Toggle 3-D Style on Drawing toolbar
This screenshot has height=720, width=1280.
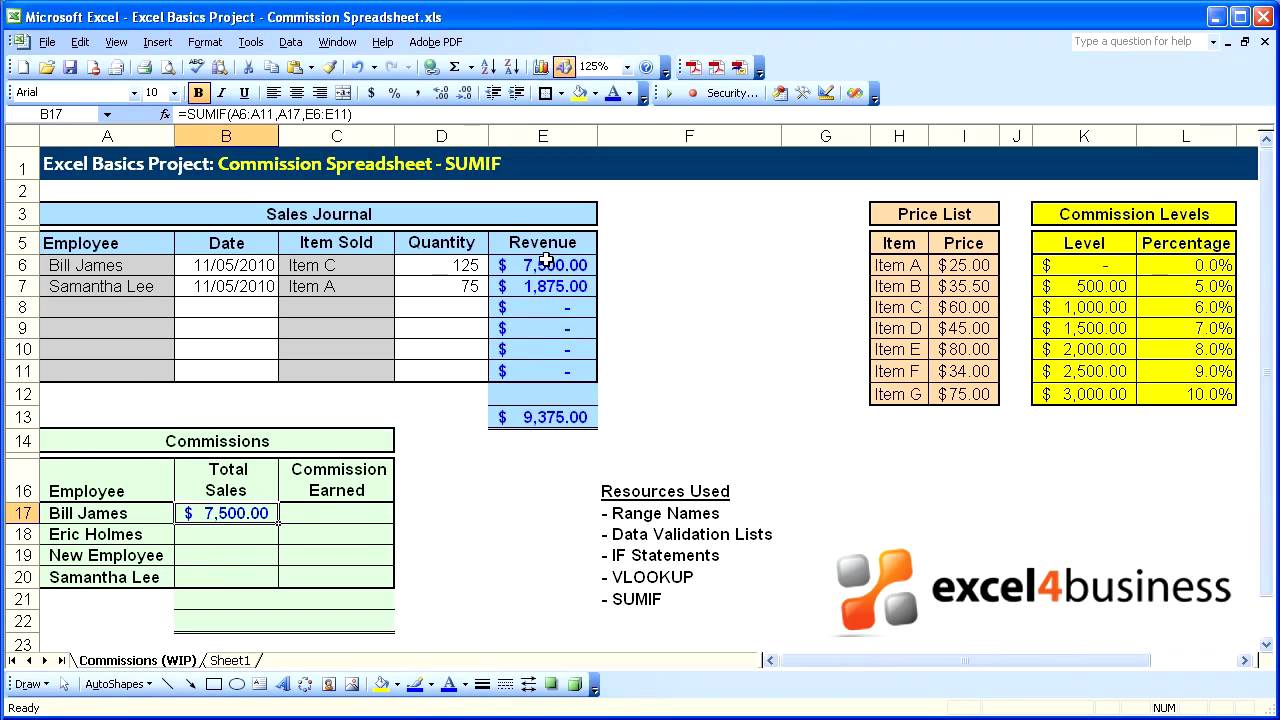574,685
